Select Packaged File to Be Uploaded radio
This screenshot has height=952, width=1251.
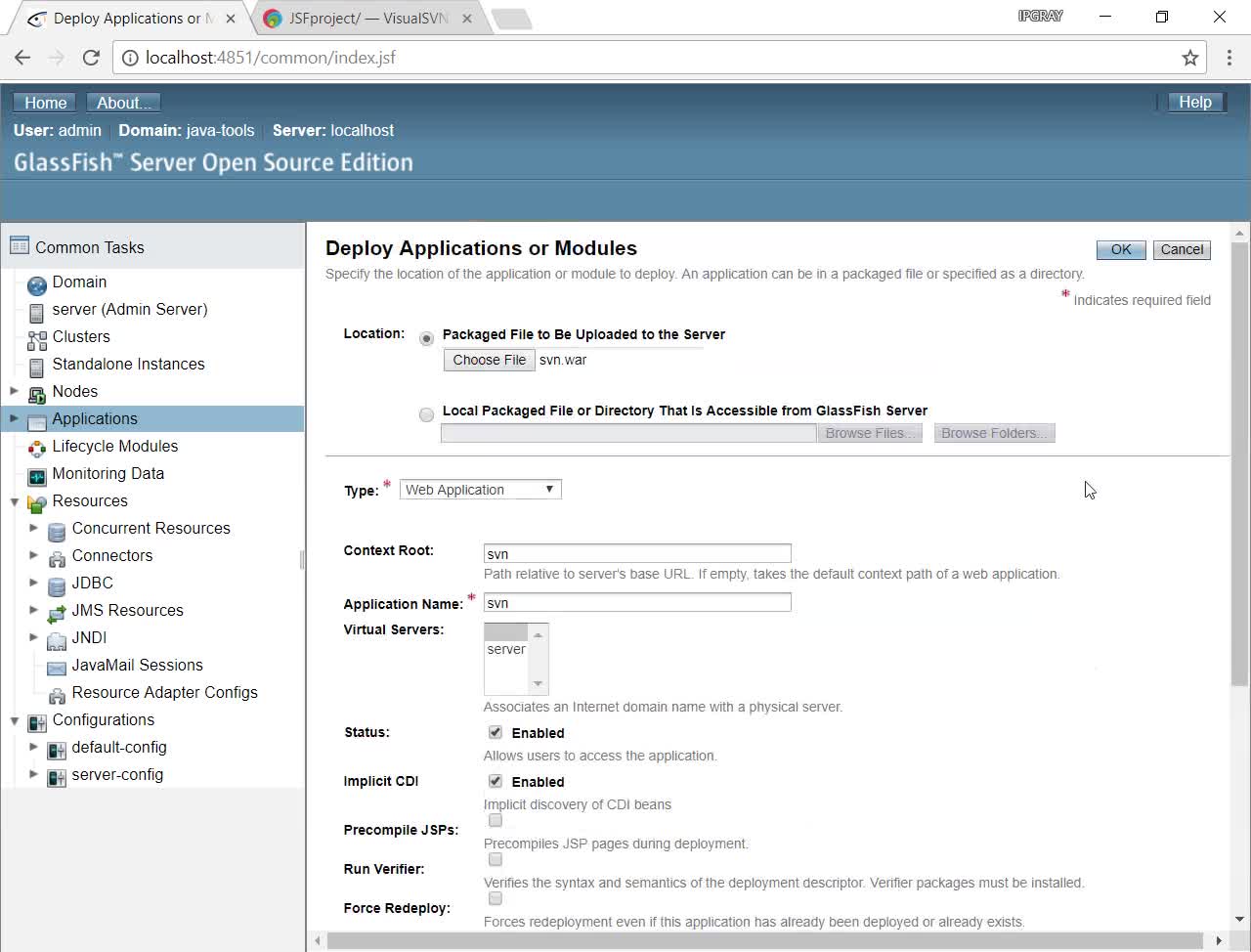click(x=426, y=338)
